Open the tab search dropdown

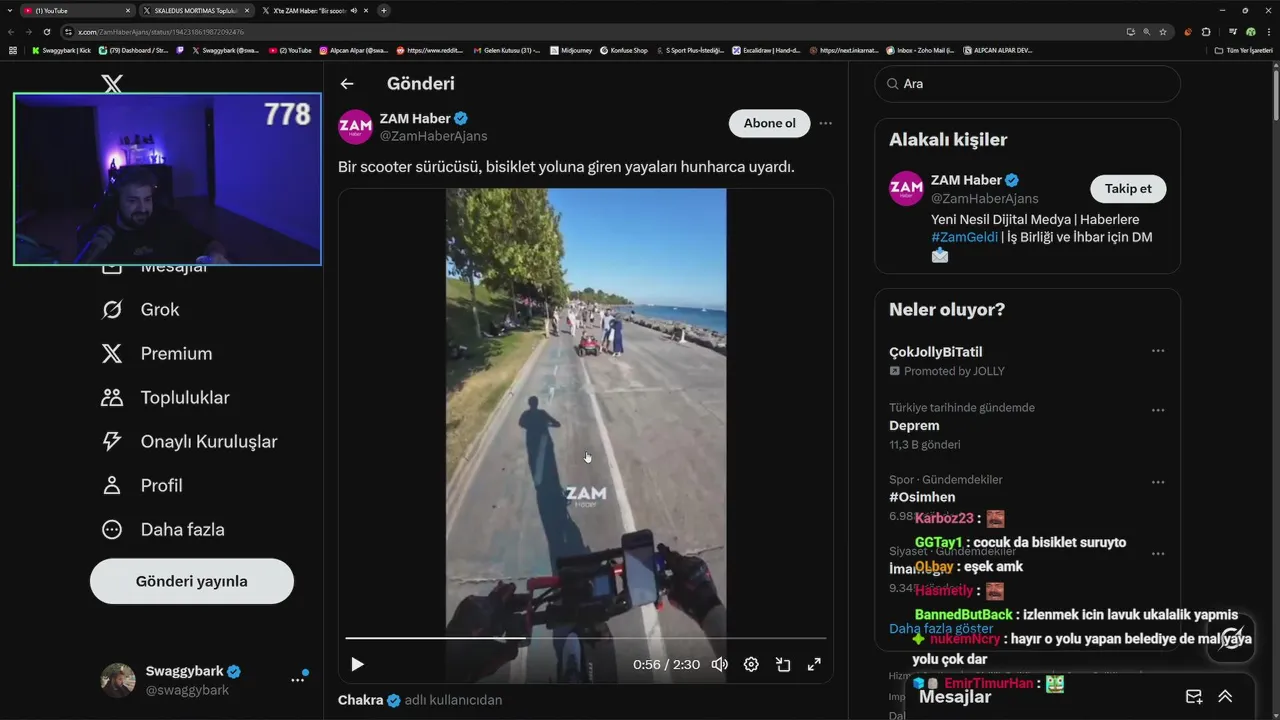(x=9, y=10)
